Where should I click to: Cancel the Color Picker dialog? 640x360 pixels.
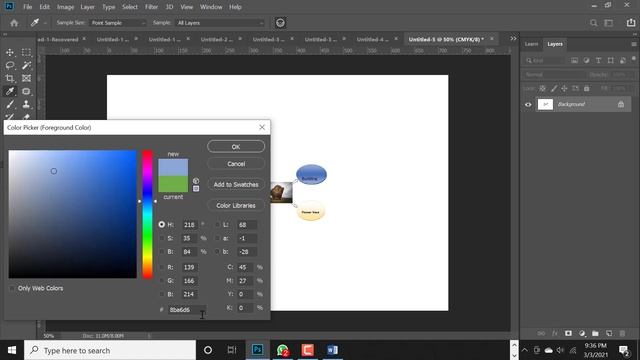click(236, 164)
